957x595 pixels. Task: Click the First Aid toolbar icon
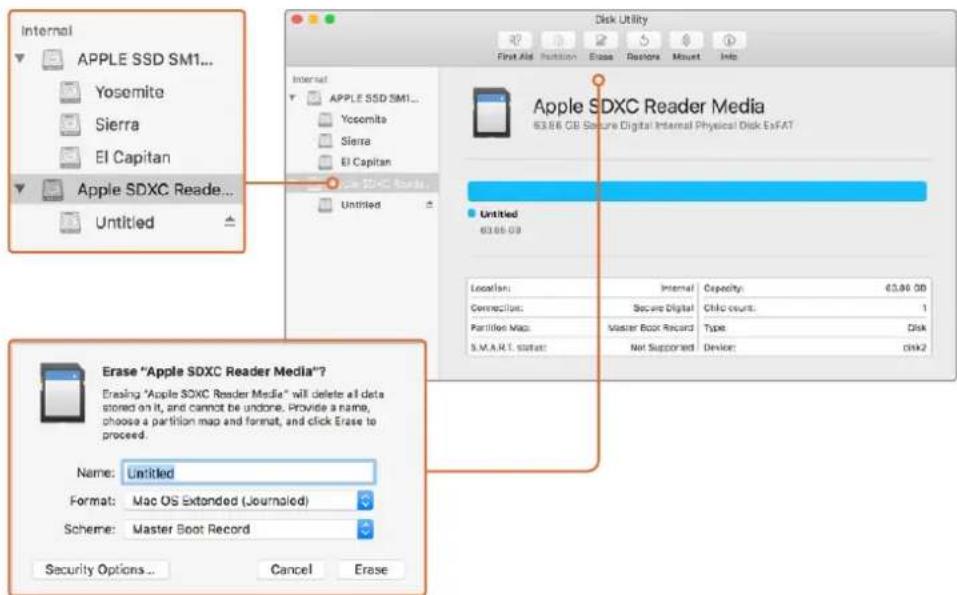[515, 40]
